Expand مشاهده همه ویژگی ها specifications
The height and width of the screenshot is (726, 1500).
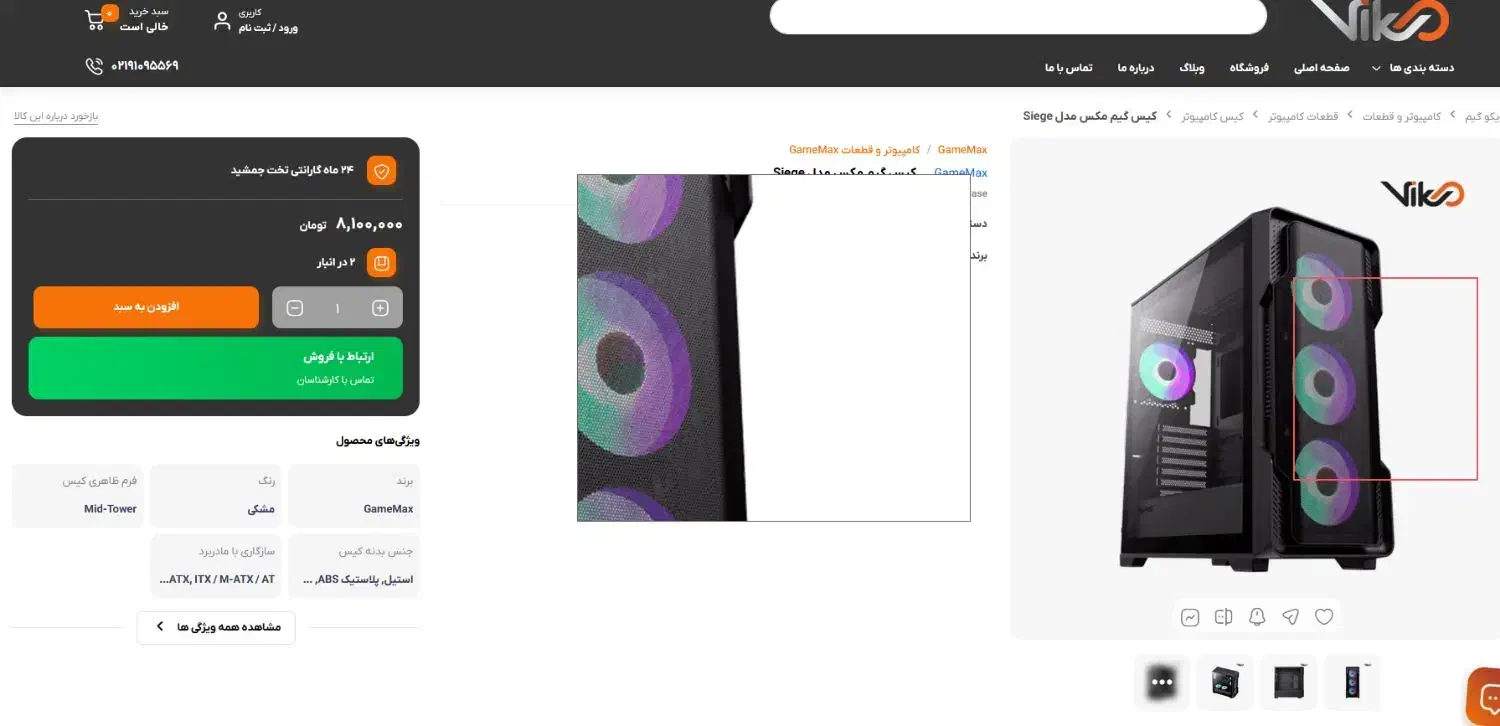pos(216,627)
